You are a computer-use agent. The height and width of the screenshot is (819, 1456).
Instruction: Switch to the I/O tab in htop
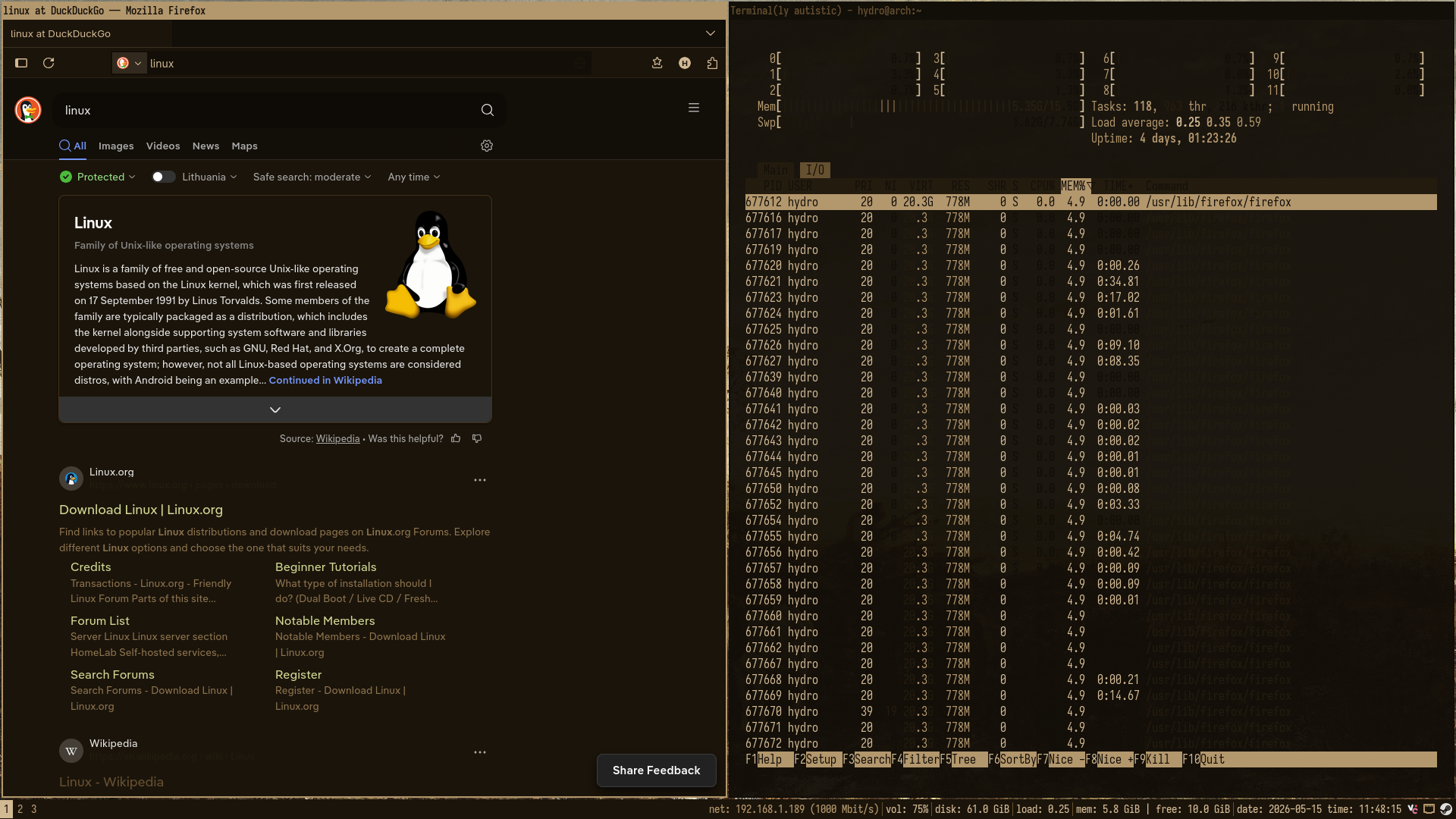(815, 170)
